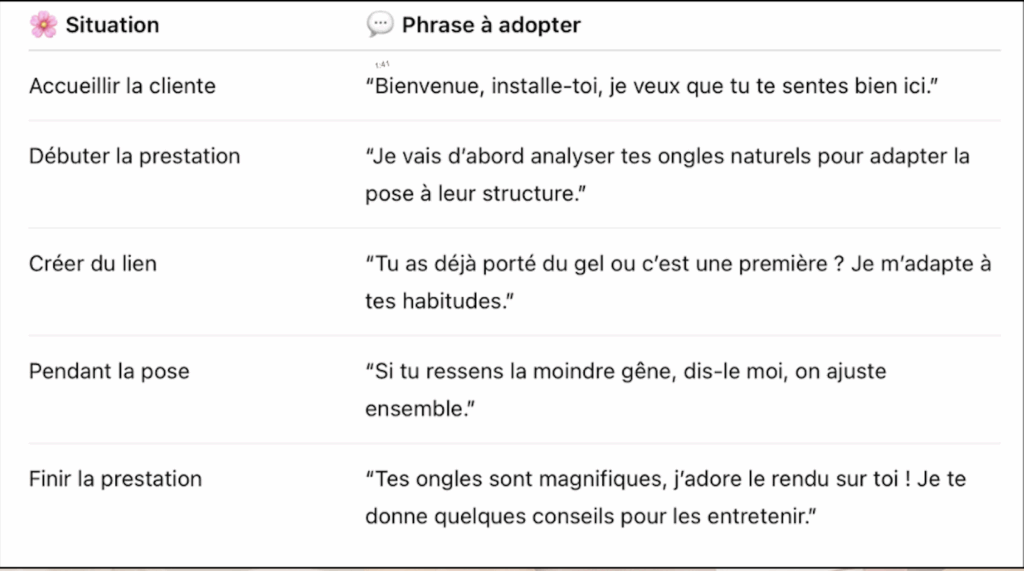The image size is (1024, 571).
Task: Click the line Tes ongles sont magnifiques
Action: click(x=665, y=479)
